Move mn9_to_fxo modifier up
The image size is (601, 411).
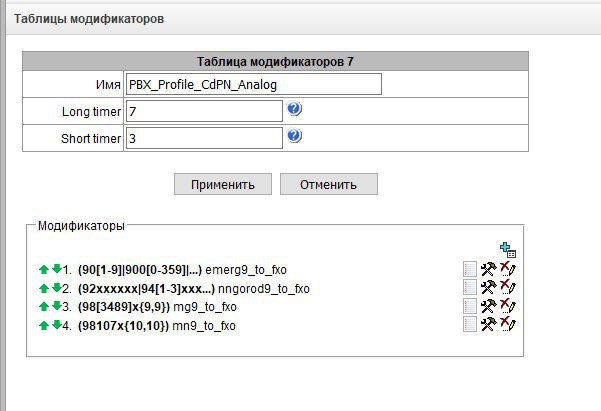44,326
